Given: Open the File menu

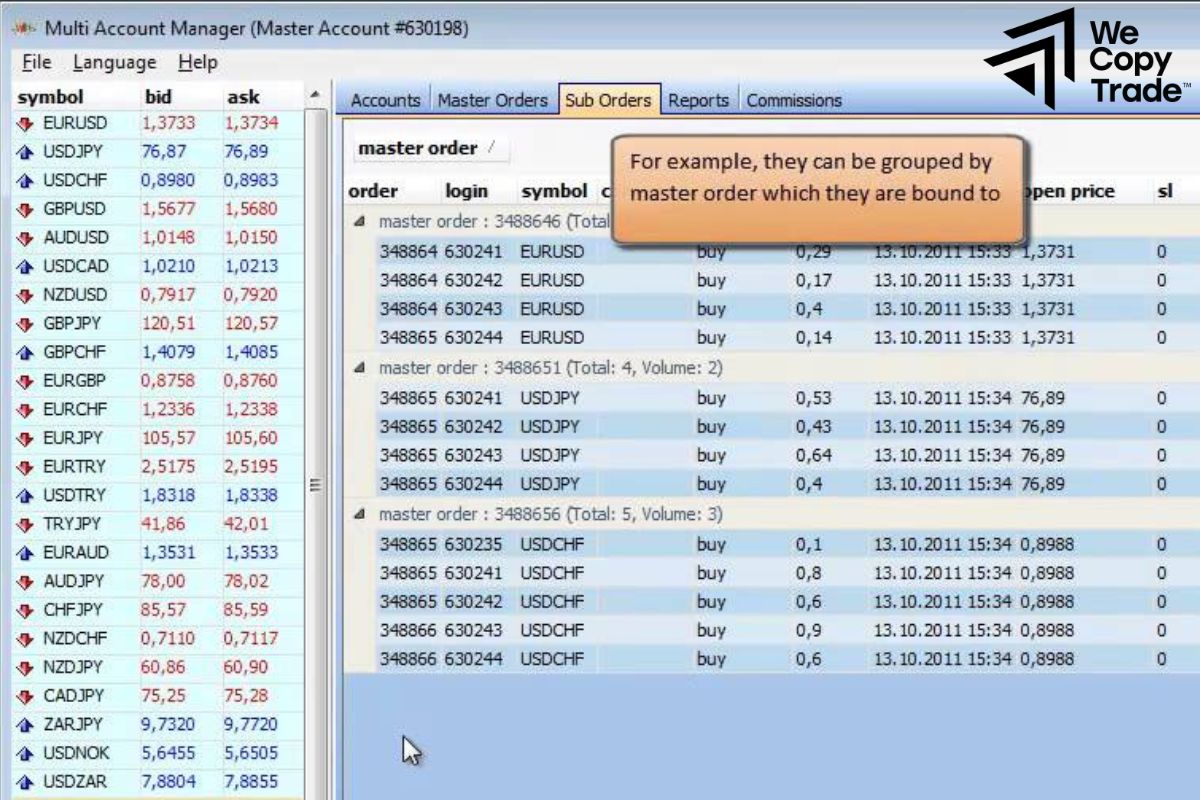Looking at the screenshot, I should (36, 62).
